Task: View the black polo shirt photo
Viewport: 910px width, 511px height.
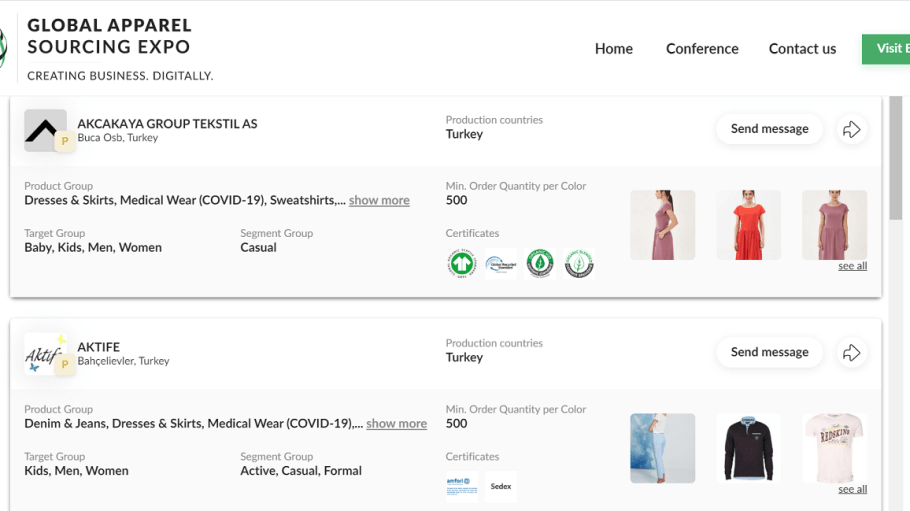Action: pyautogui.click(x=749, y=448)
